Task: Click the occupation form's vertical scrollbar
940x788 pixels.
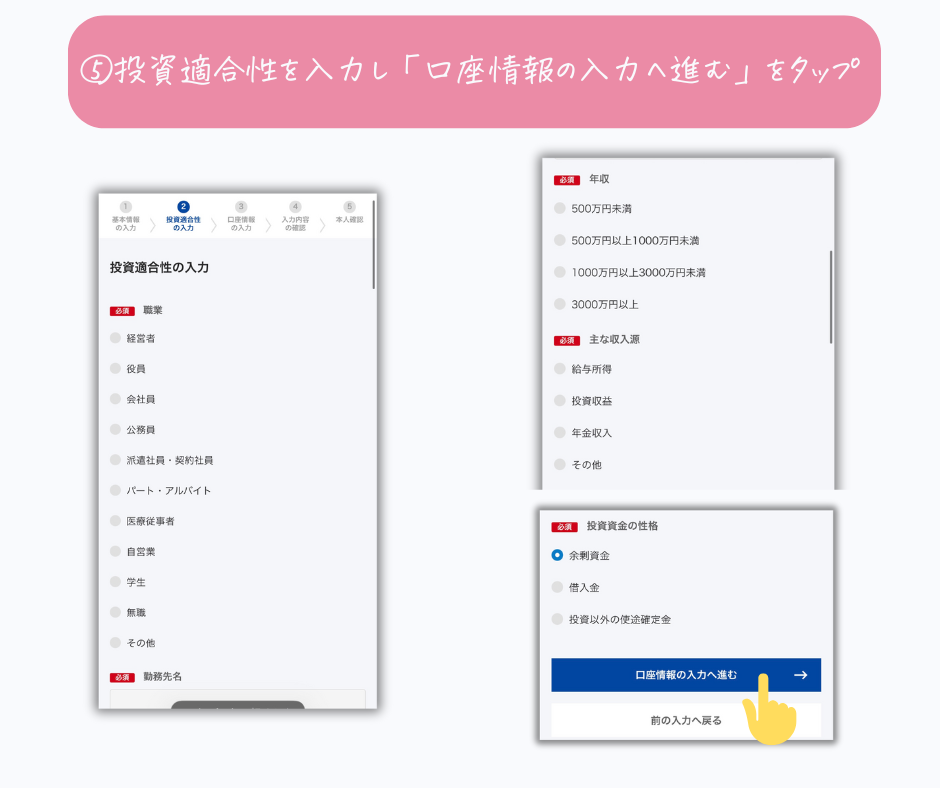Action: pyautogui.click(x=373, y=260)
